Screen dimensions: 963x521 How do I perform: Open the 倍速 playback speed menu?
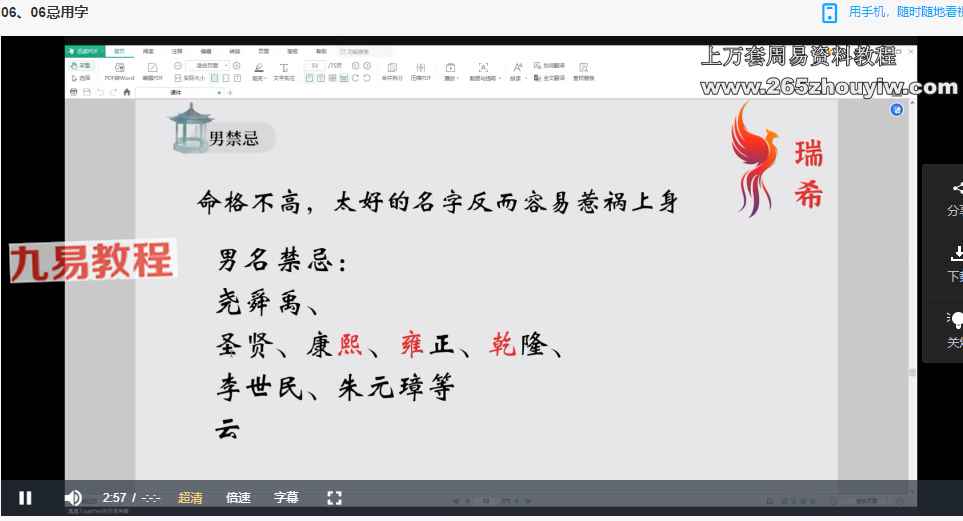(238, 497)
